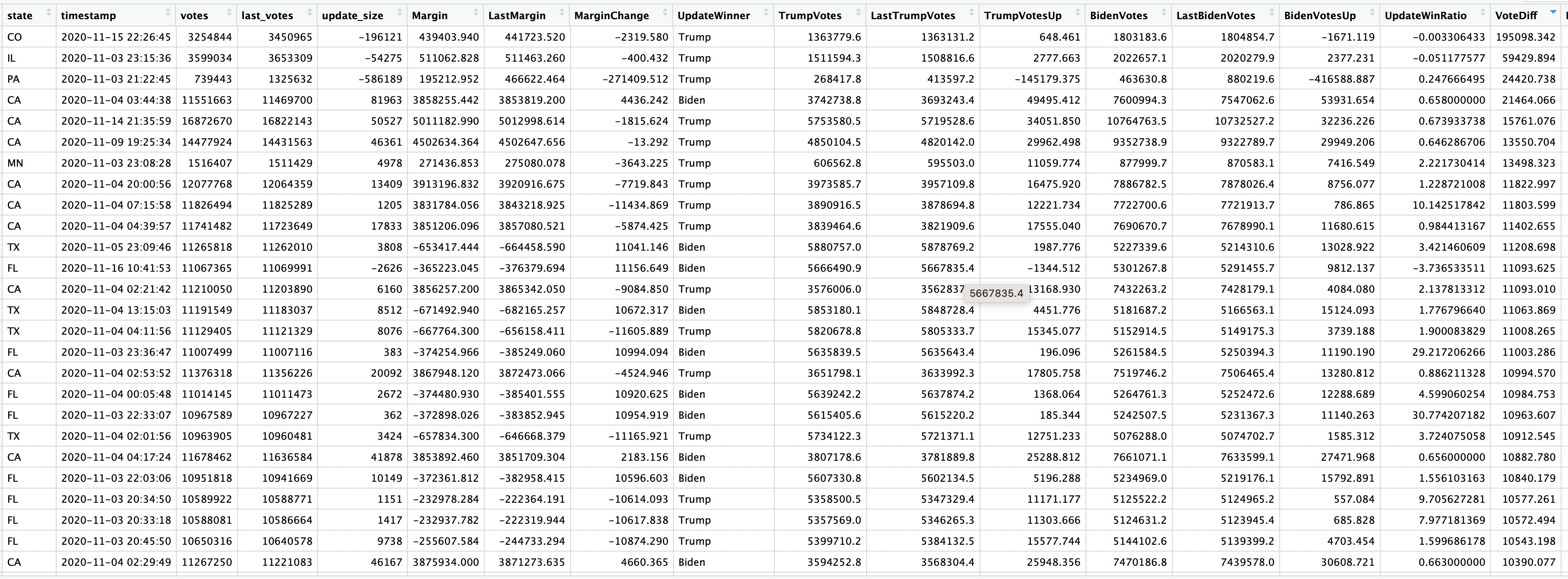Image resolution: width=1568 pixels, height=579 pixels.
Task: Select timestamp 2020-11-04 04:17:24
Action: pos(116,458)
